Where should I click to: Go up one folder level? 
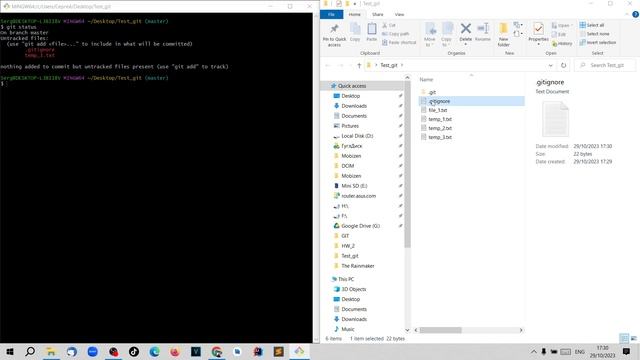click(359, 65)
